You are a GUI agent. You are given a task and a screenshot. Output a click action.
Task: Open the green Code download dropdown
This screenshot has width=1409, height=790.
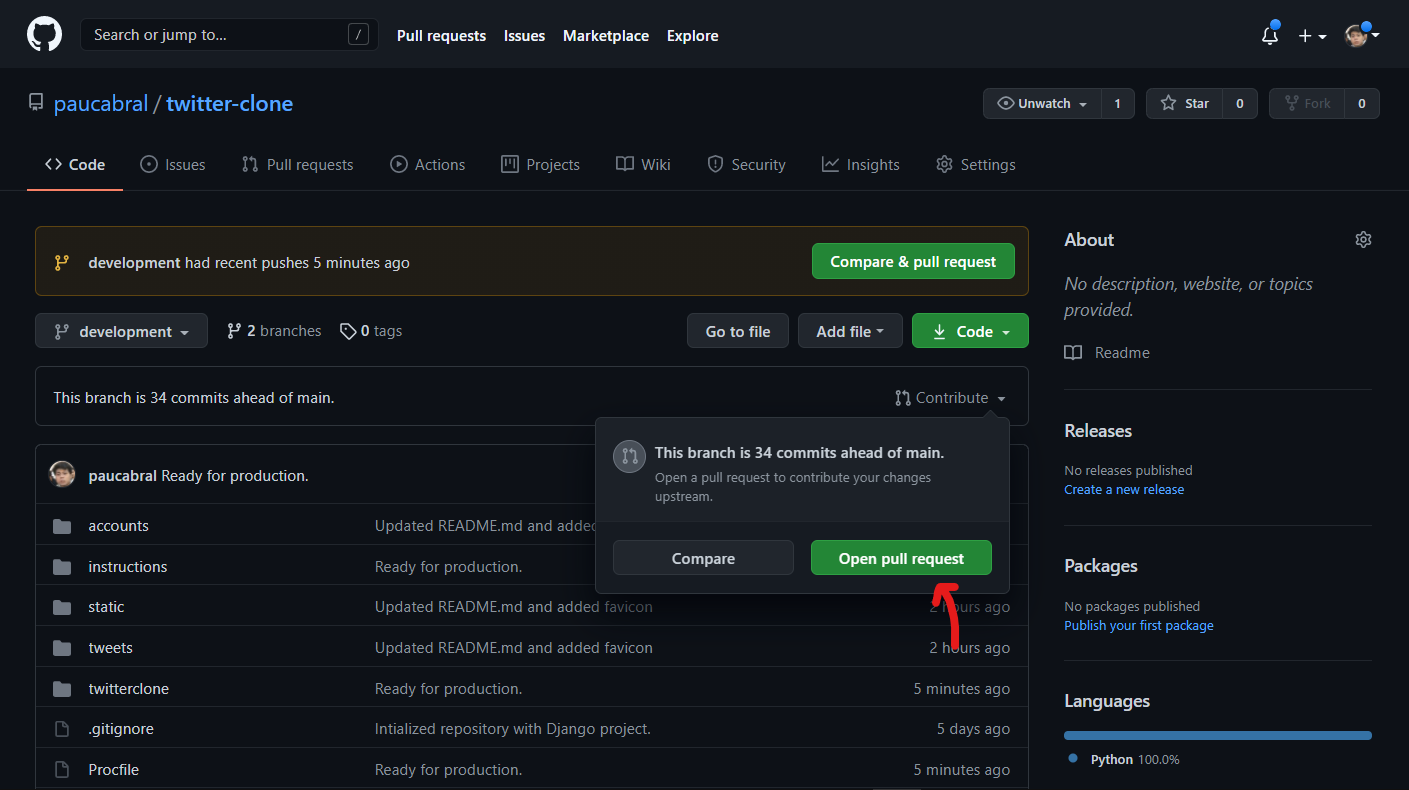click(x=970, y=331)
